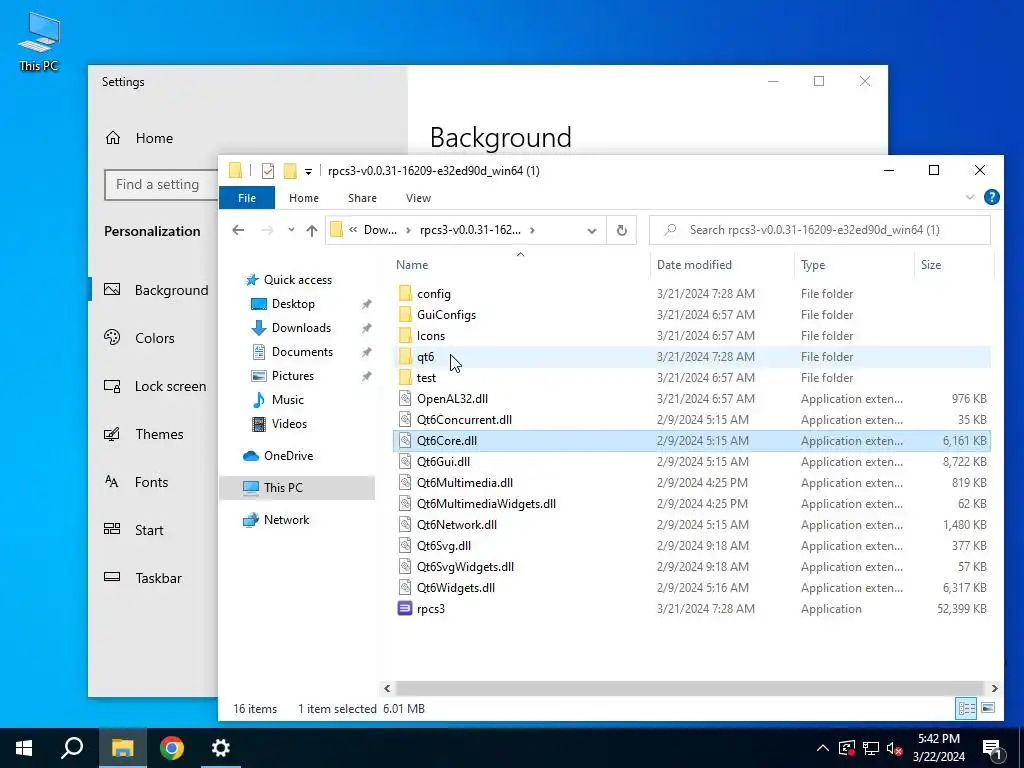Open Music in navigation pane
Viewport: 1024px width, 768px height.
[287, 400]
